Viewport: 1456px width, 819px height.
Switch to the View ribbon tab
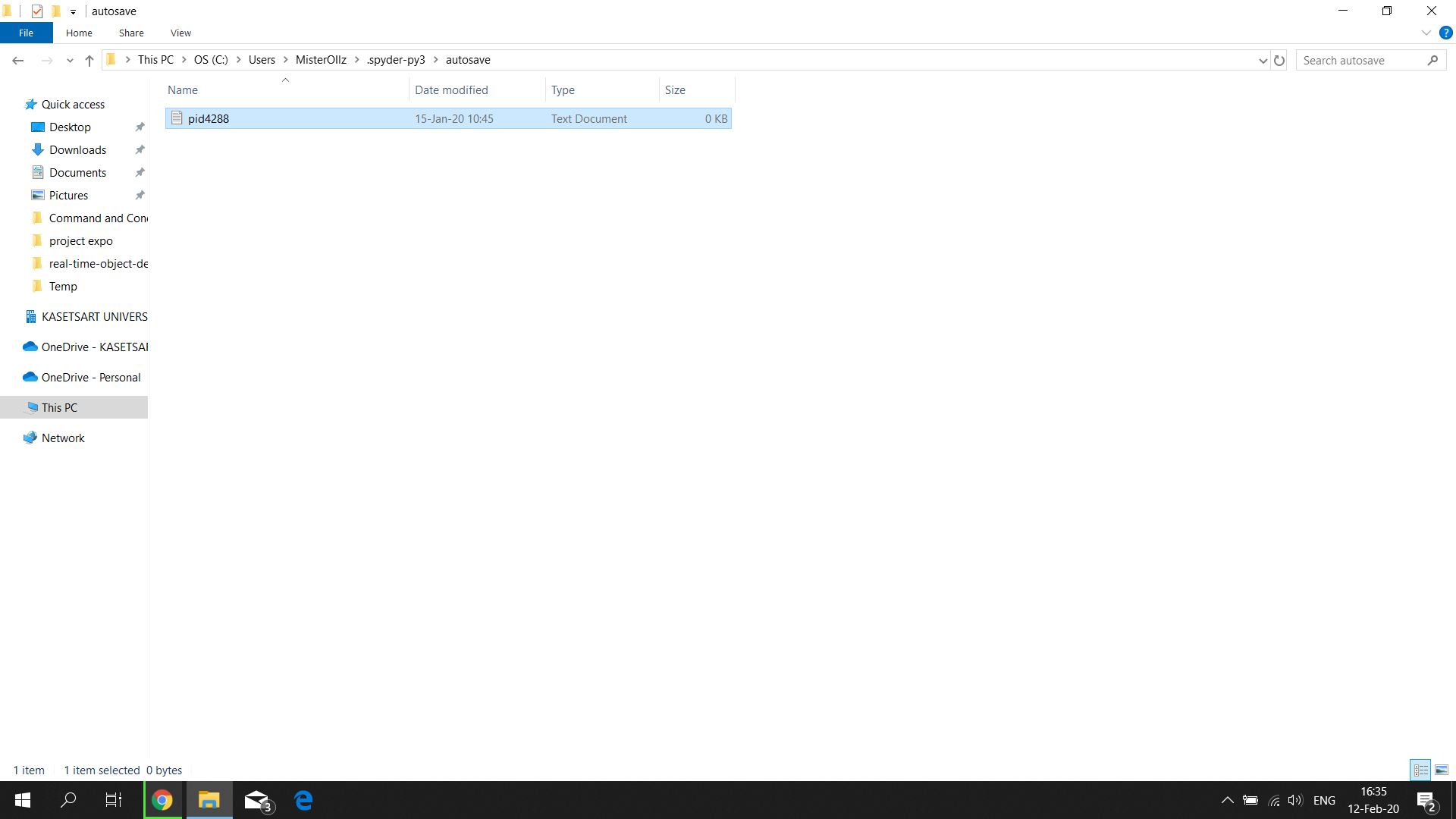pyautogui.click(x=180, y=33)
